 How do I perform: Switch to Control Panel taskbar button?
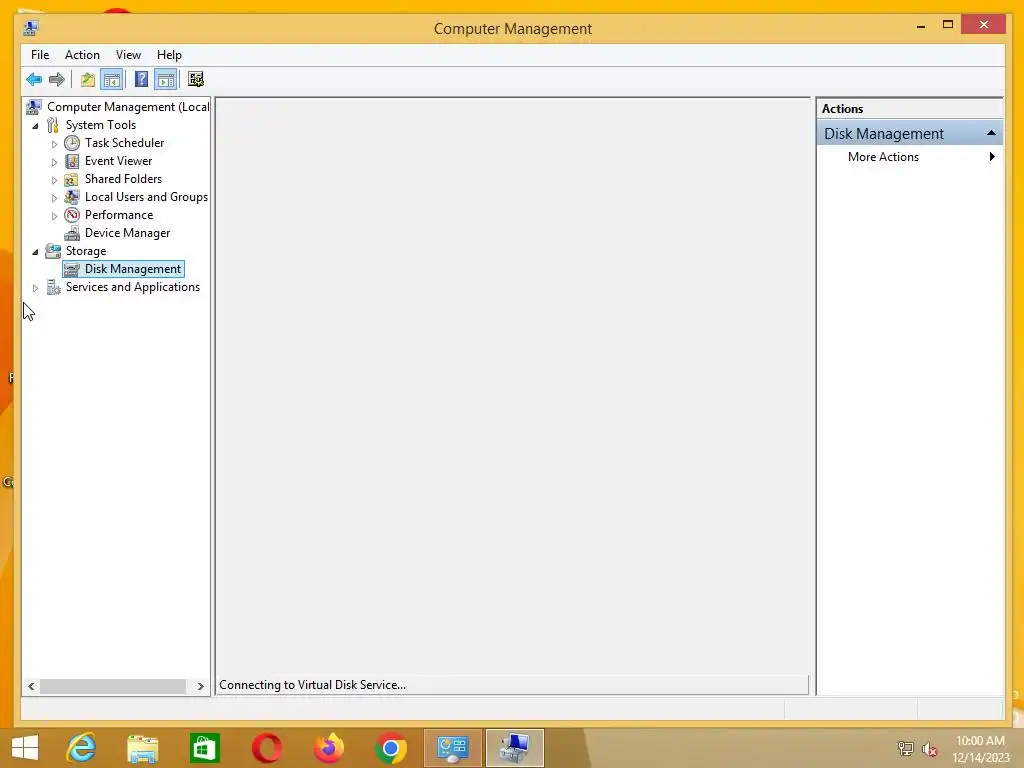453,748
